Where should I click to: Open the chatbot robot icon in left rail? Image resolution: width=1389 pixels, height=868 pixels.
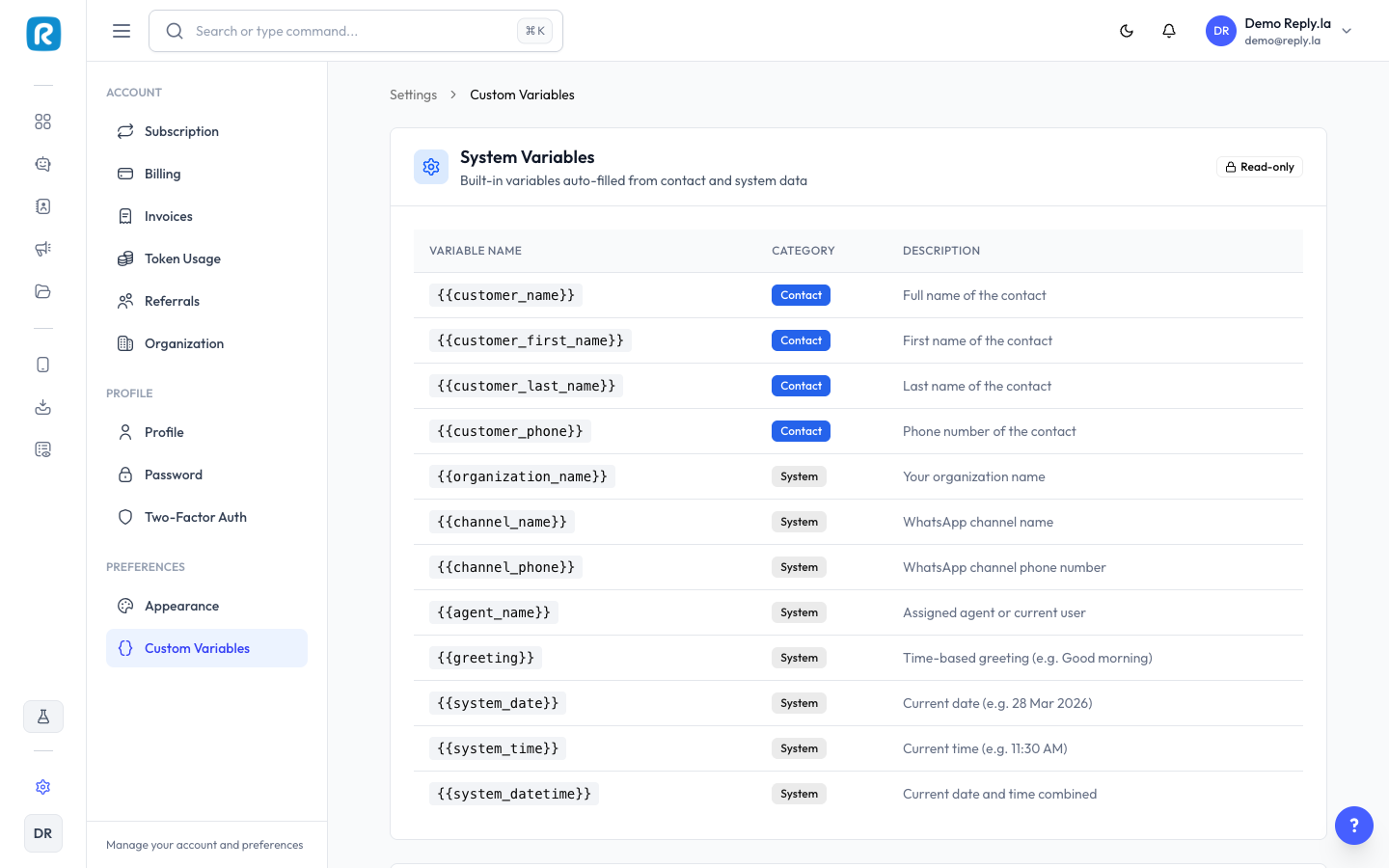42,164
